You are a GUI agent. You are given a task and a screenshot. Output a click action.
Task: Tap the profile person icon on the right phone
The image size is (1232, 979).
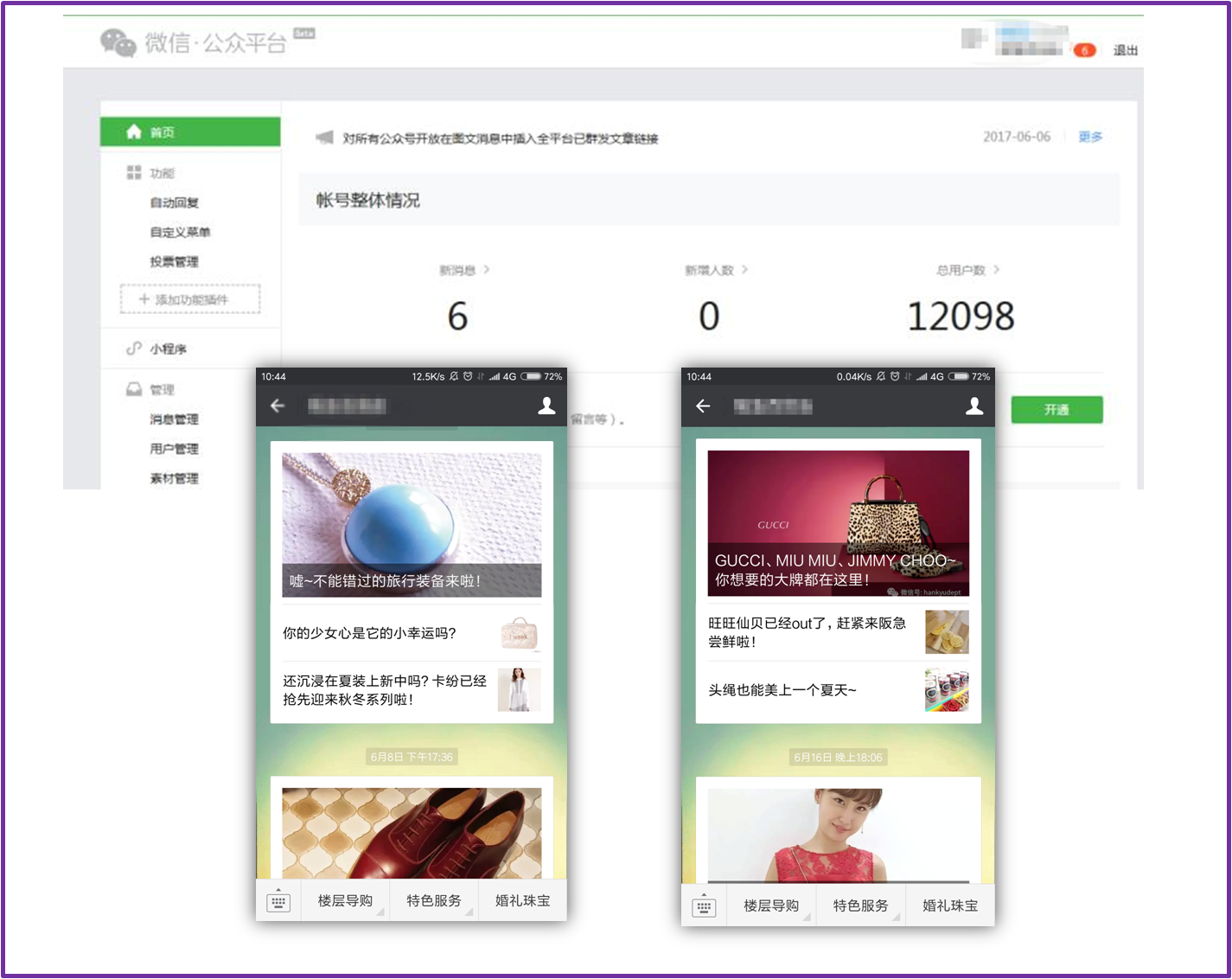click(x=974, y=406)
